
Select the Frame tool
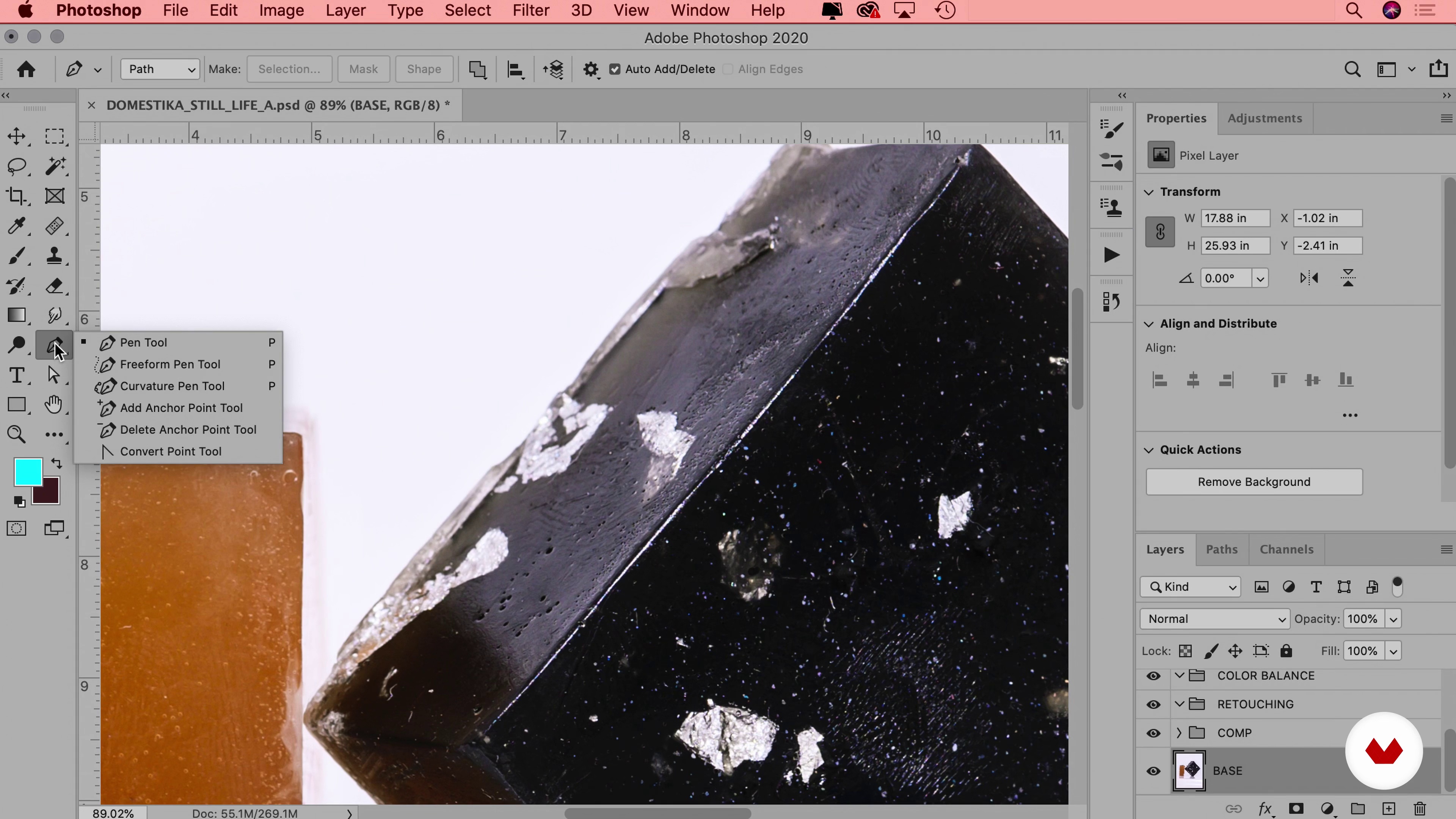coord(54,196)
